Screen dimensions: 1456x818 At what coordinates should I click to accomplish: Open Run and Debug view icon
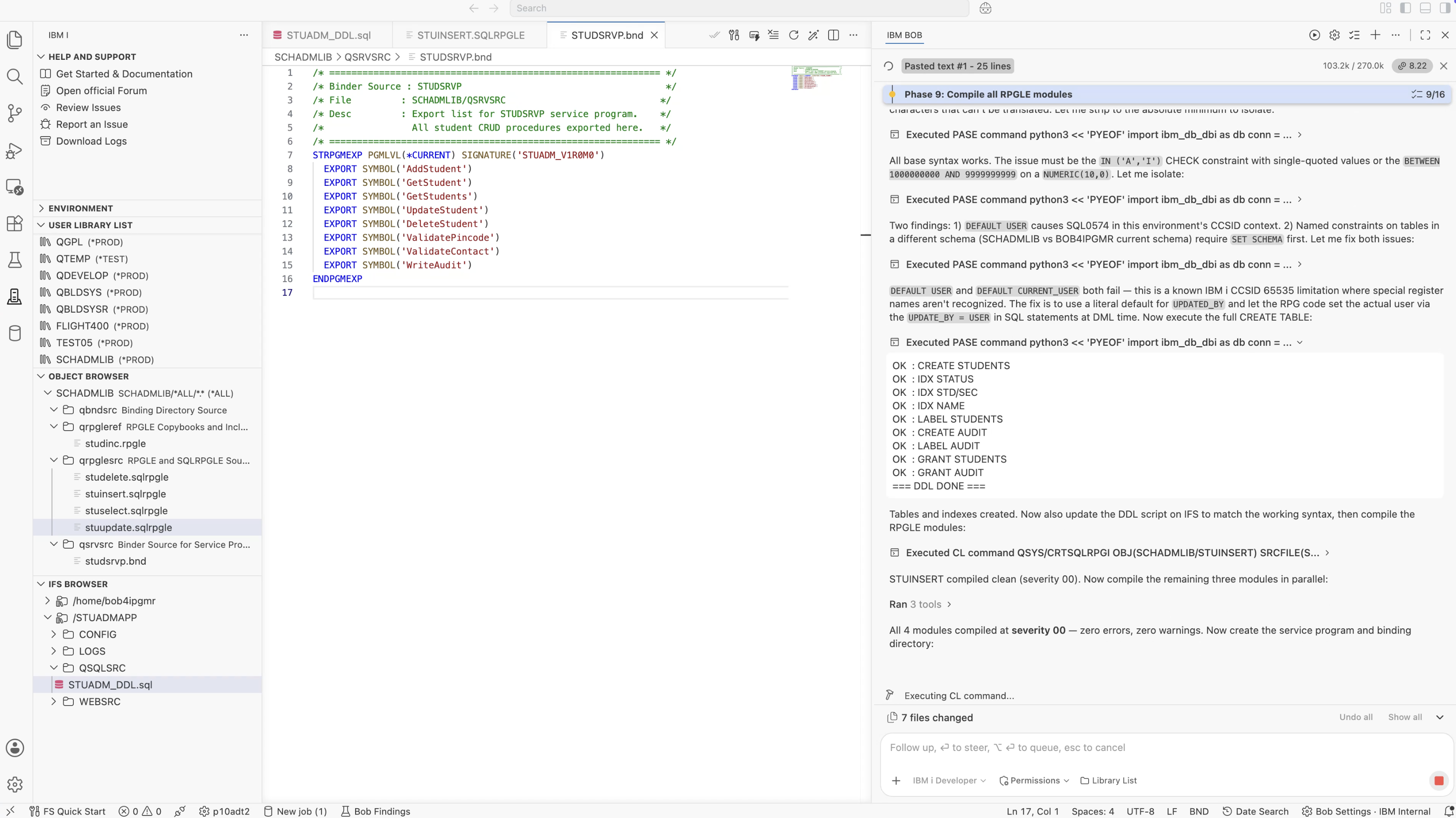tap(15, 150)
